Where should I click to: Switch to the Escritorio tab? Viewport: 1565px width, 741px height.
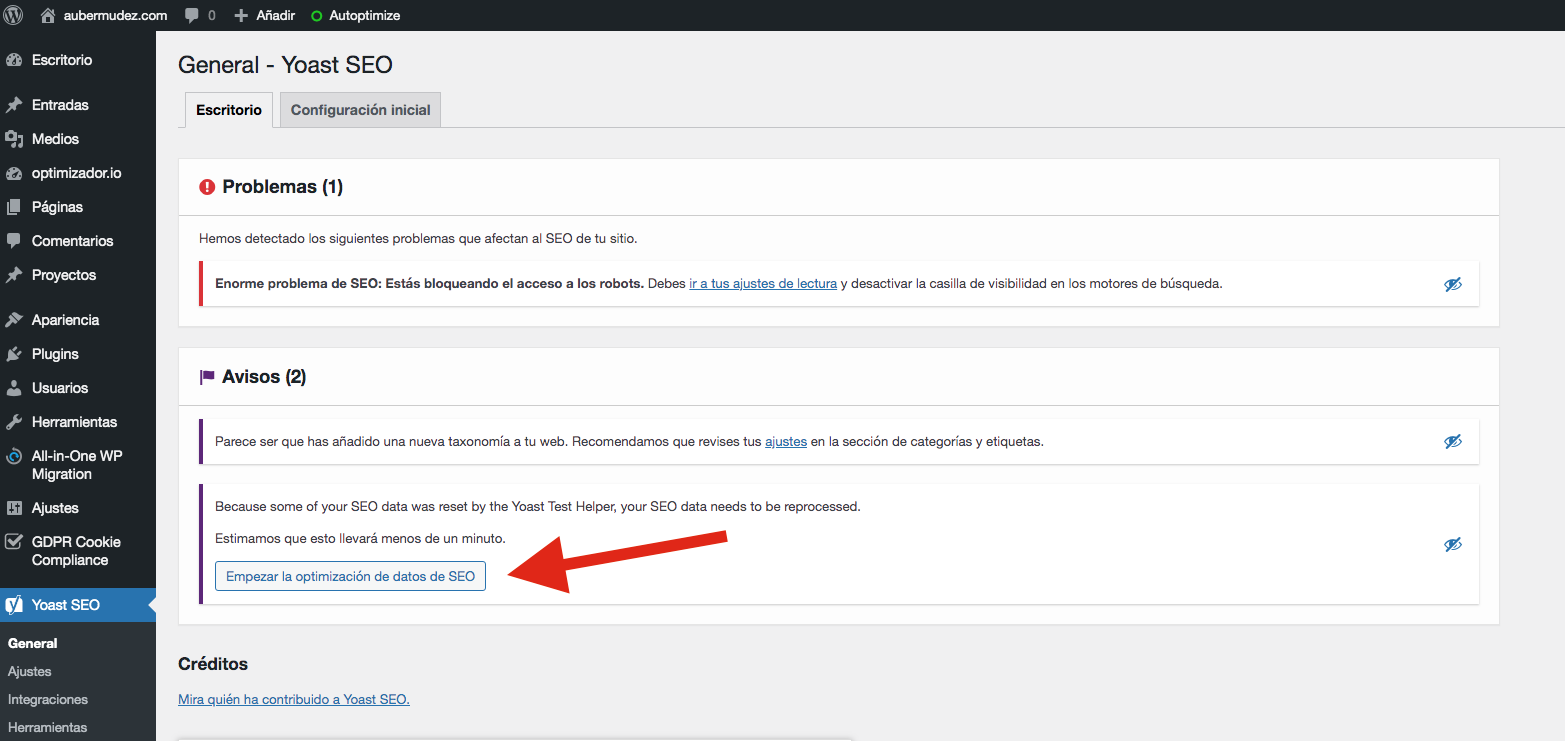click(229, 110)
